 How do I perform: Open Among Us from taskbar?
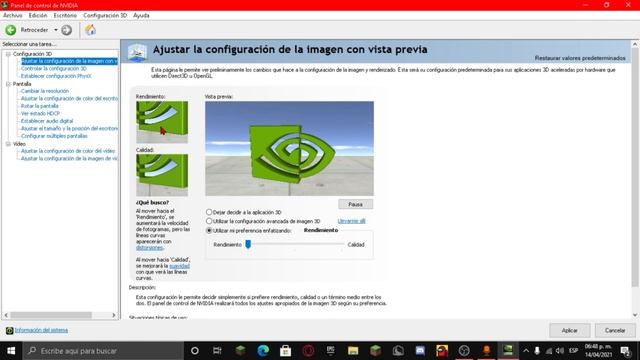442,351
